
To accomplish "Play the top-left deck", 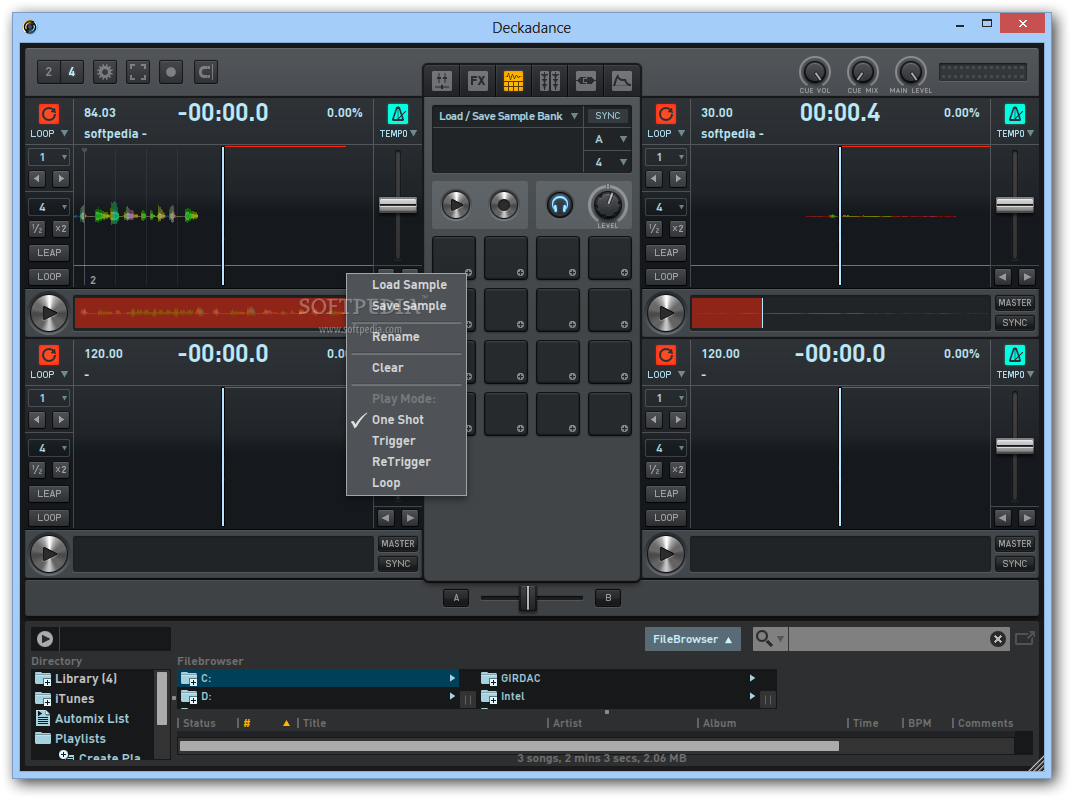I will coord(49,312).
